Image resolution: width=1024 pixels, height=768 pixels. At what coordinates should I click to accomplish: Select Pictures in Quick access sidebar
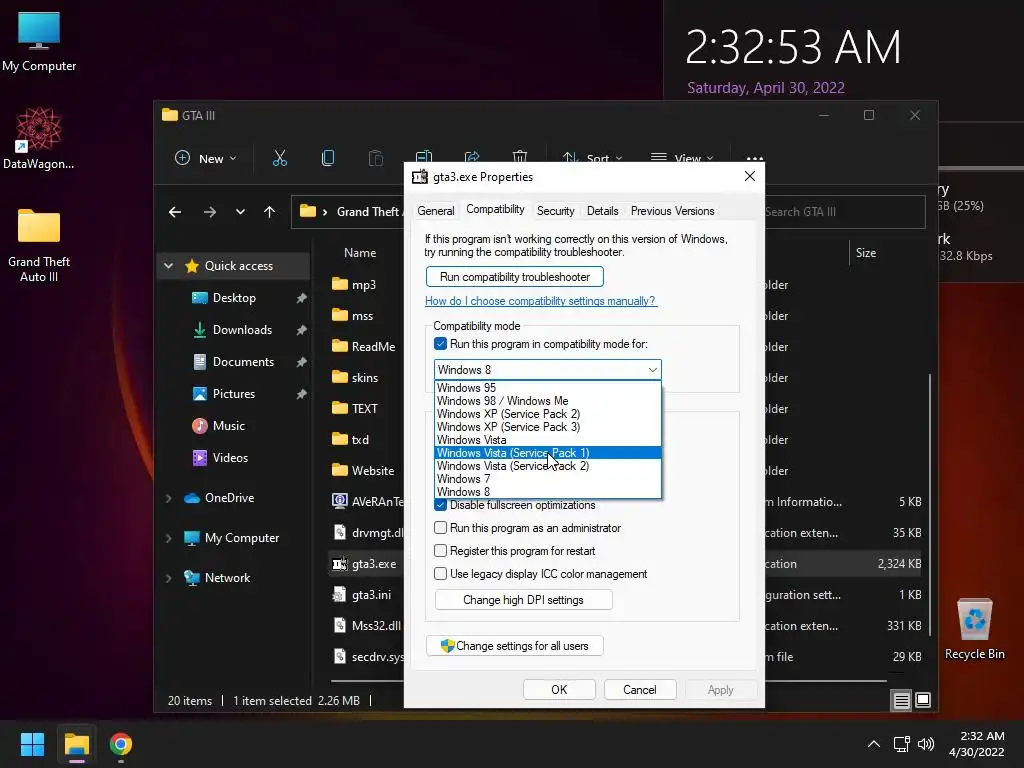coord(233,394)
